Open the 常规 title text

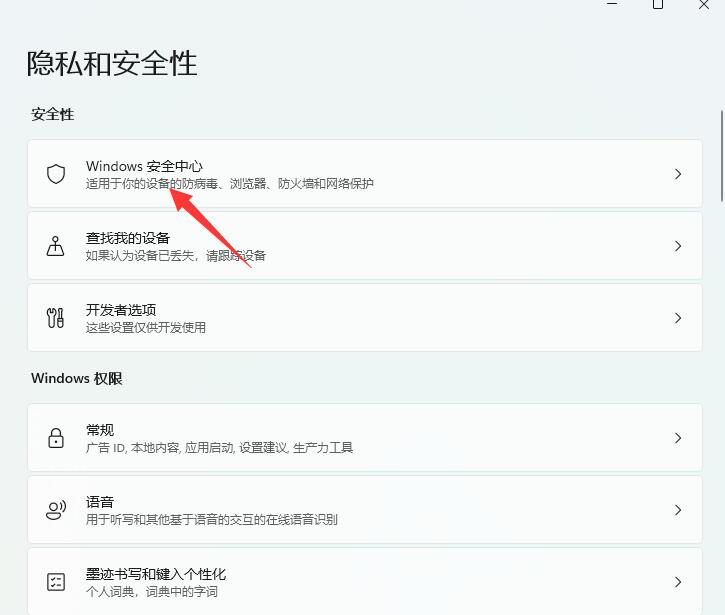(100, 430)
